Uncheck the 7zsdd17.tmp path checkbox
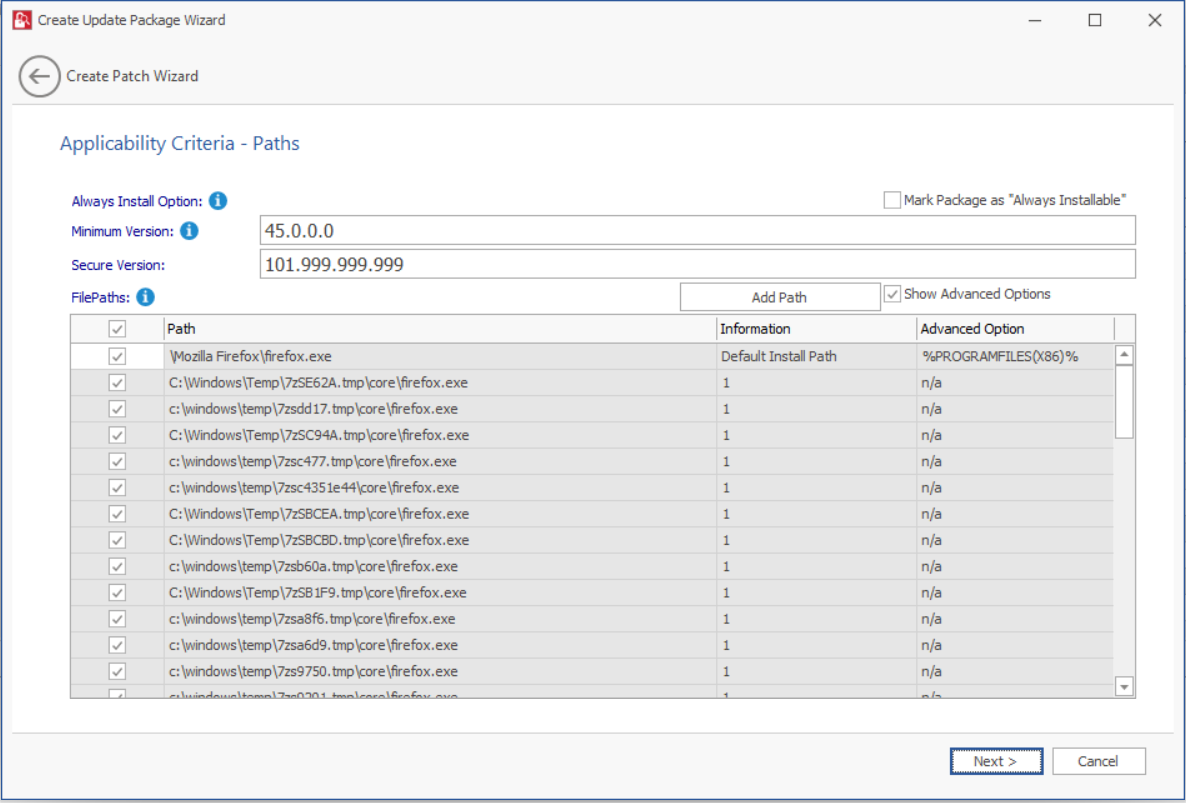This screenshot has width=1186, height=803. pyautogui.click(x=117, y=409)
